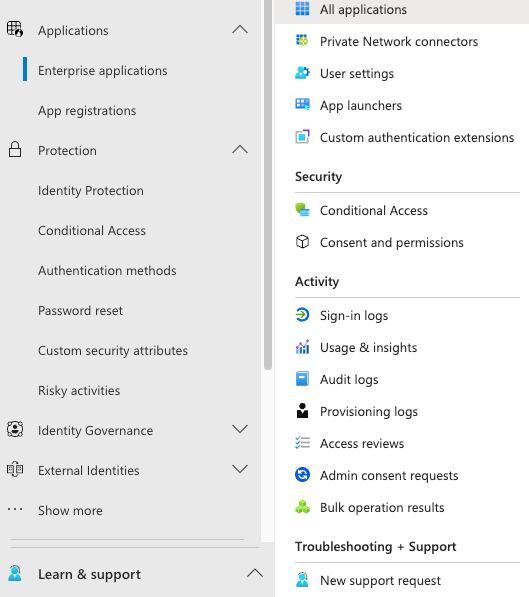Click the Applications grid icon in sidebar
529x597 pixels.
click(x=15, y=29)
